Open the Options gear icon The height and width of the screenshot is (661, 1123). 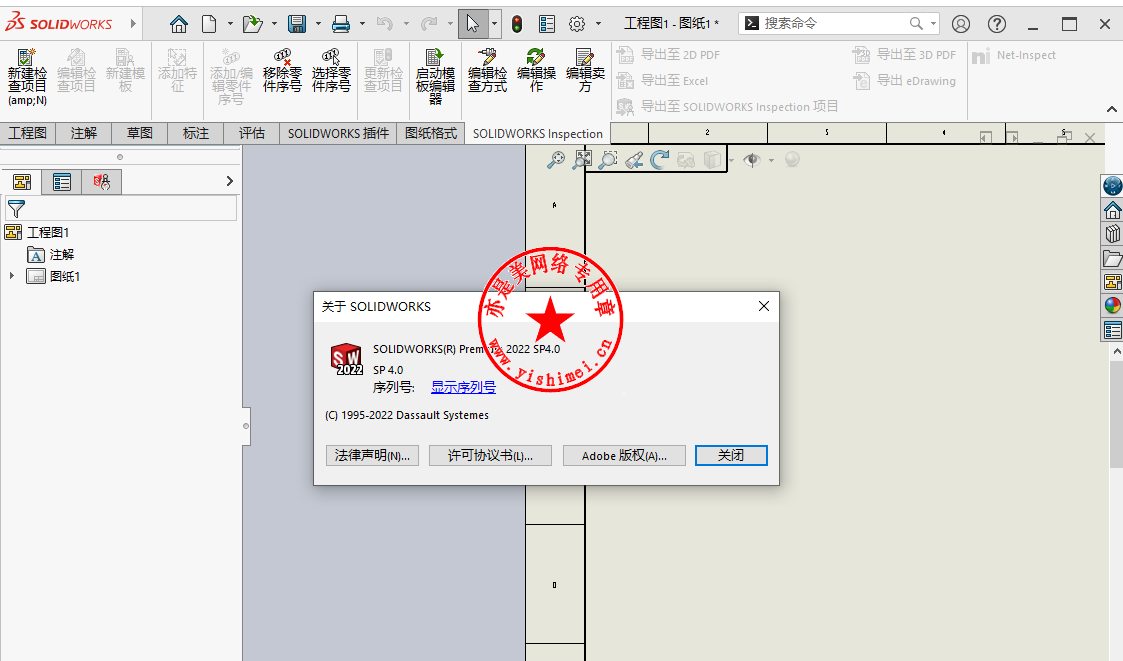click(577, 24)
